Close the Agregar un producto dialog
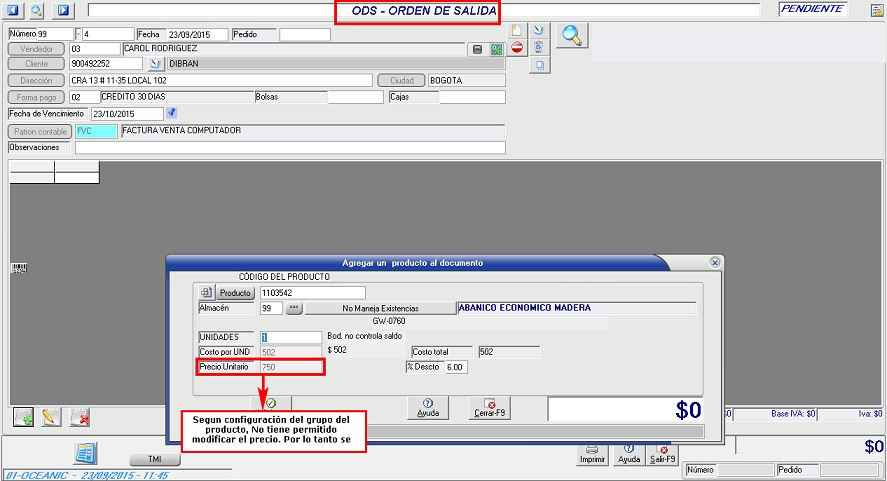Viewport: 887px width, 481px height. point(715,262)
